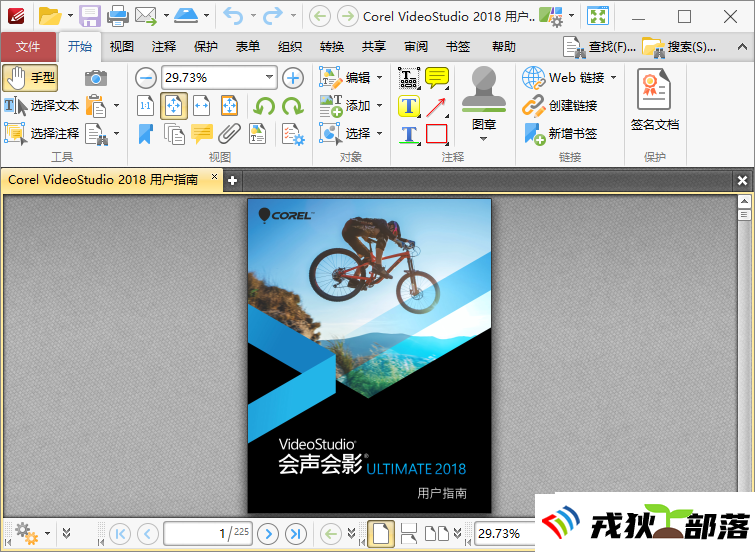Click the zoom out minus button
755x552 pixels.
[146, 78]
